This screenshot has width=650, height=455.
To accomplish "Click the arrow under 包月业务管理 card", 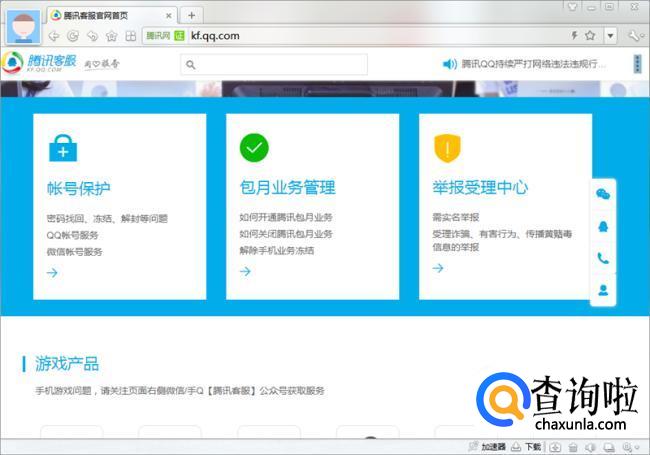I will pos(245,271).
